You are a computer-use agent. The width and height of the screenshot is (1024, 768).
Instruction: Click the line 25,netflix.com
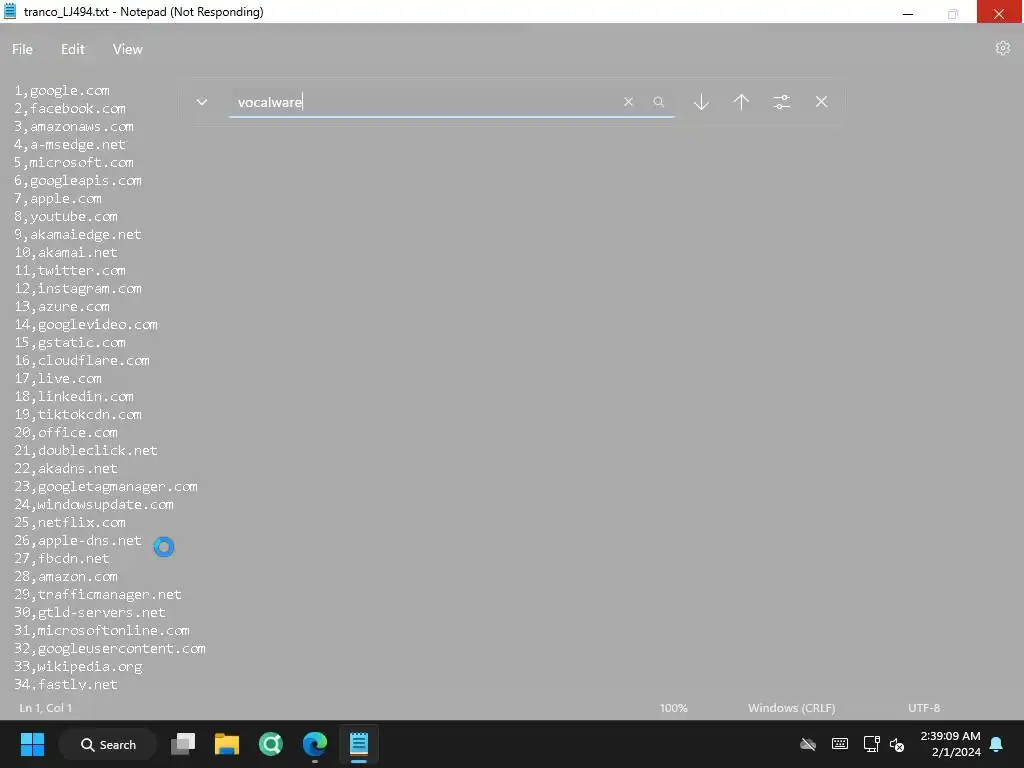(x=70, y=522)
